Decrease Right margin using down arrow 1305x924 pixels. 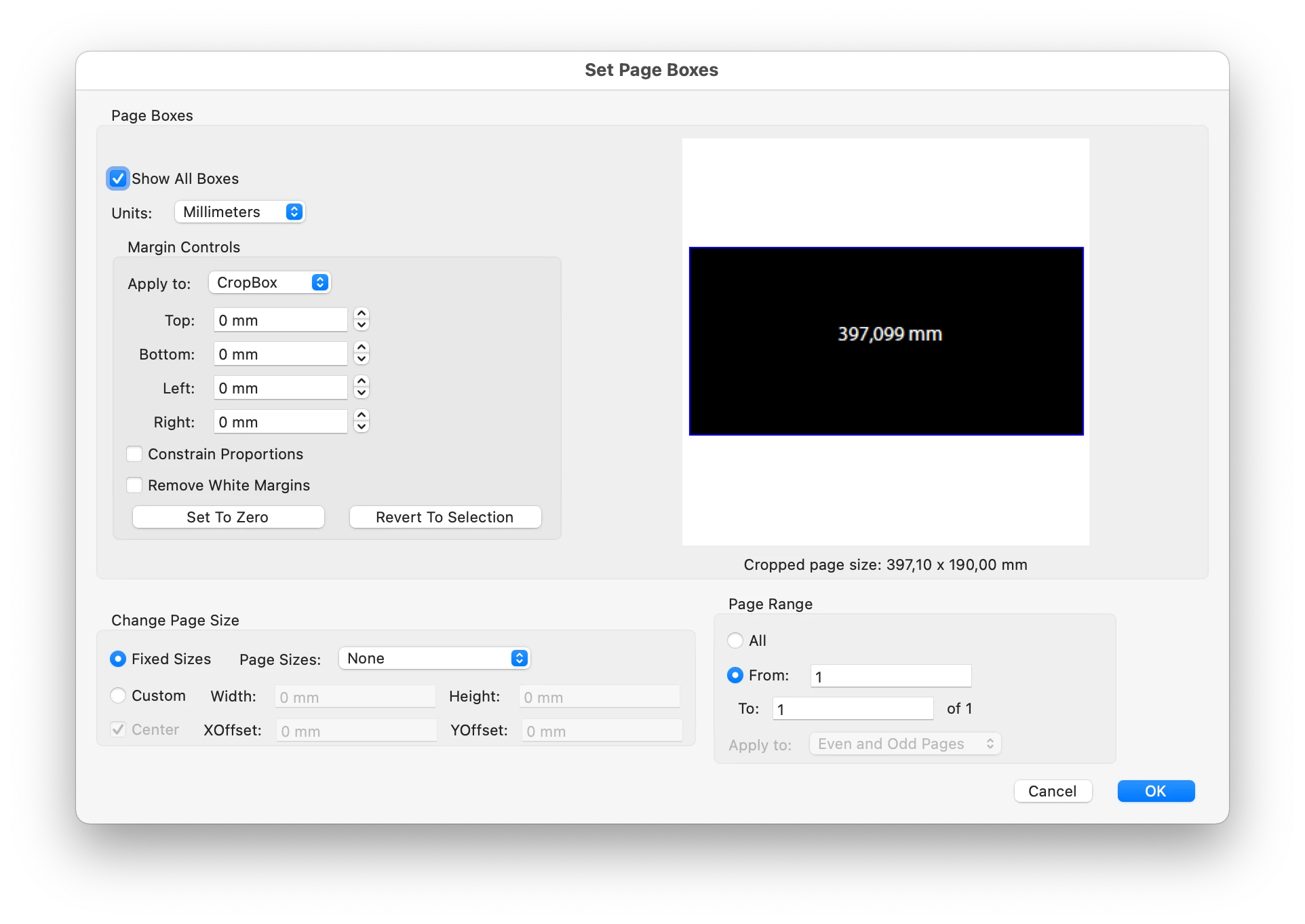(362, 427)
